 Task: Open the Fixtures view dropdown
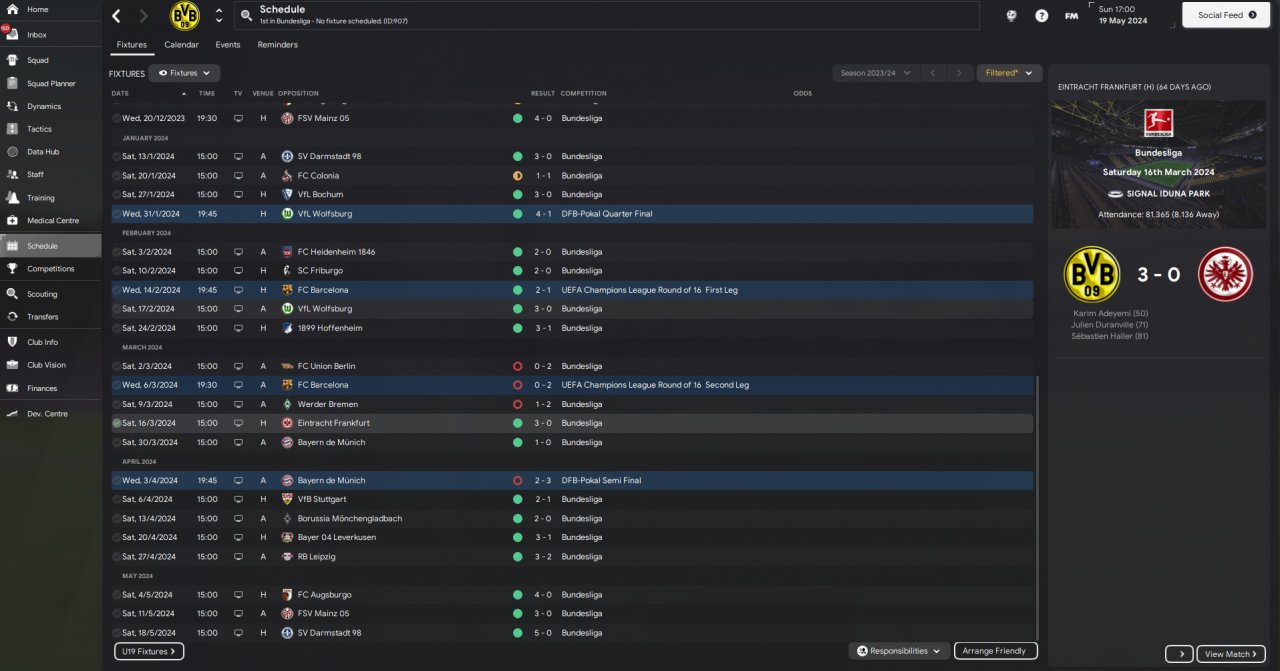(x=185, y=73)
